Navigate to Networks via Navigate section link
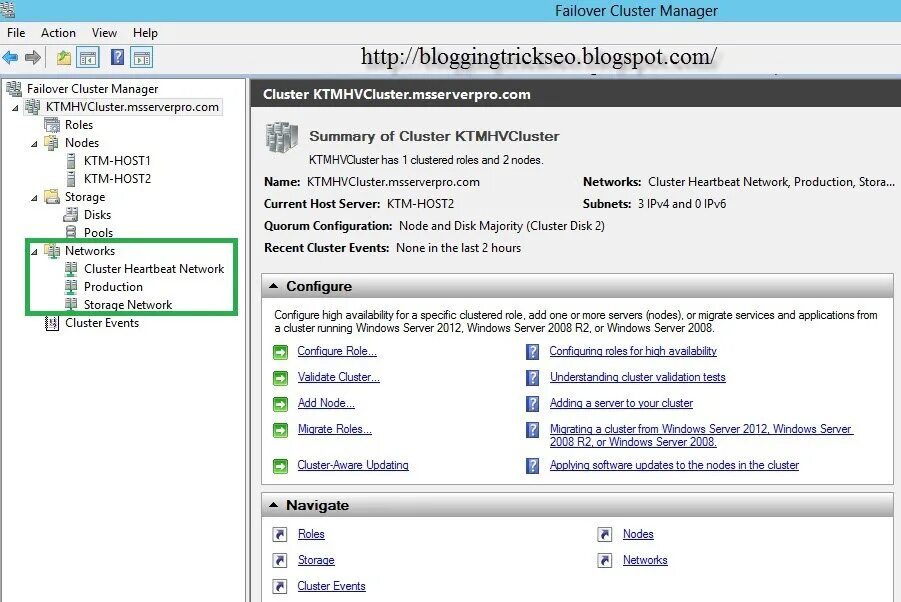The width and height of the screenshot is (901, 602). coord(645,559)
